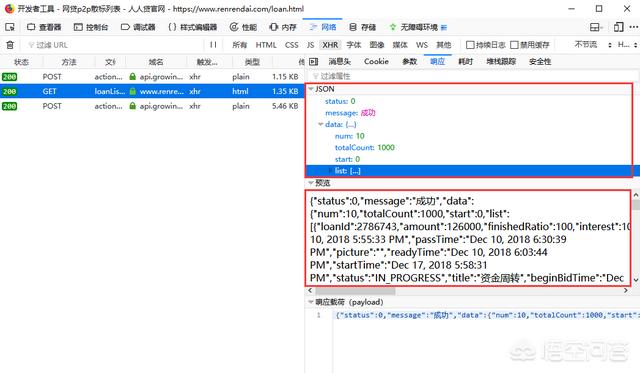Click lock icon of 1.15 KB request
This screenshot has height=373, width=640.
tap(132, 76)
